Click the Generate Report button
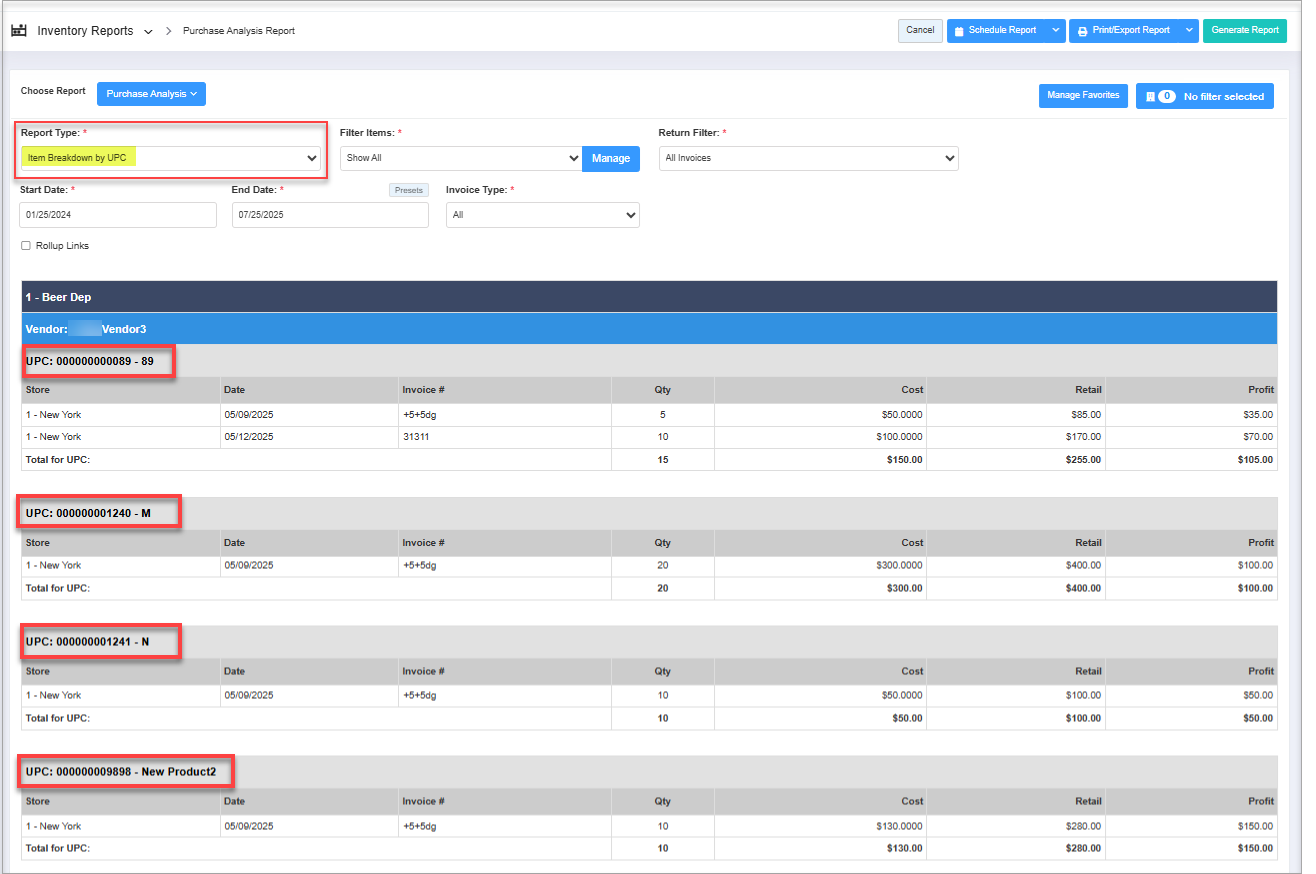Image resolution: width=1316 pixels, height=874 pixels. pyautogui.click(x=1245, y=31)
